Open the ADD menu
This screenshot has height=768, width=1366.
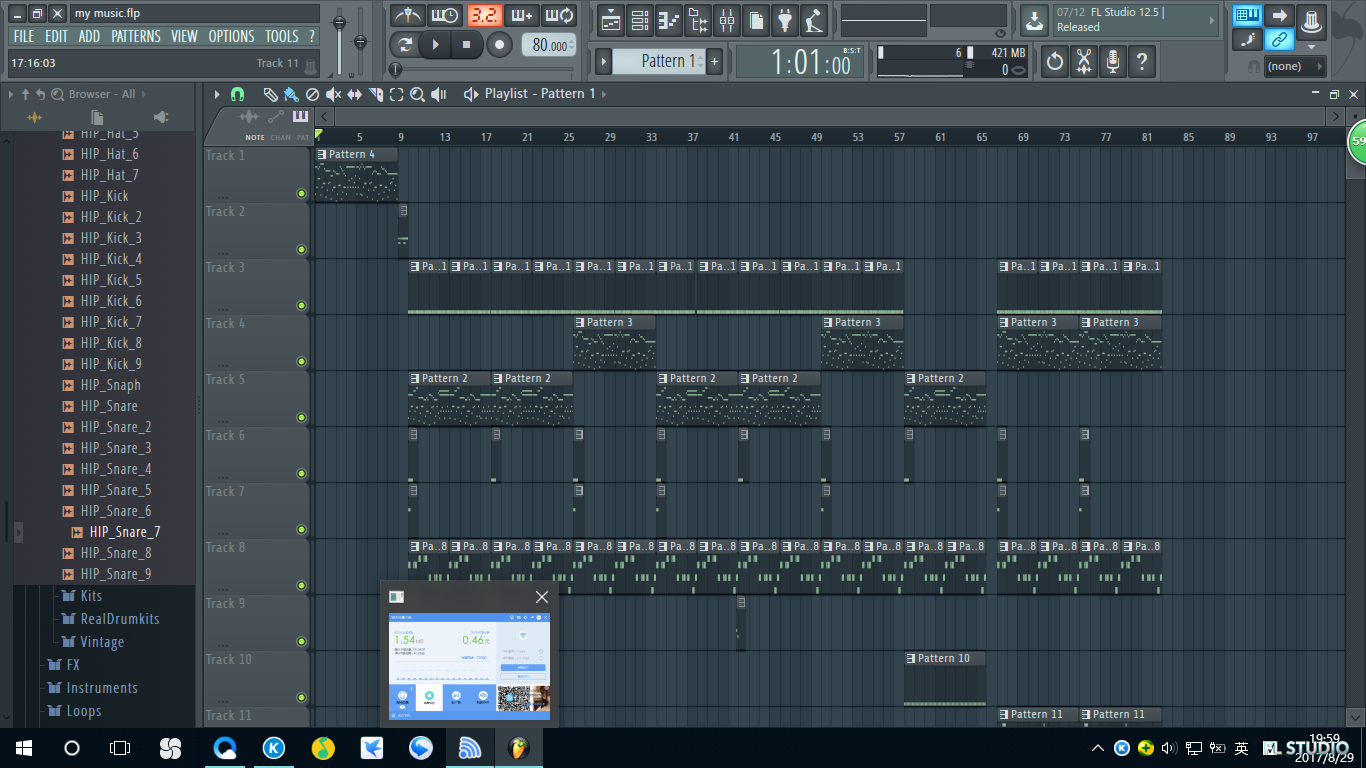(x=89, y=36)
